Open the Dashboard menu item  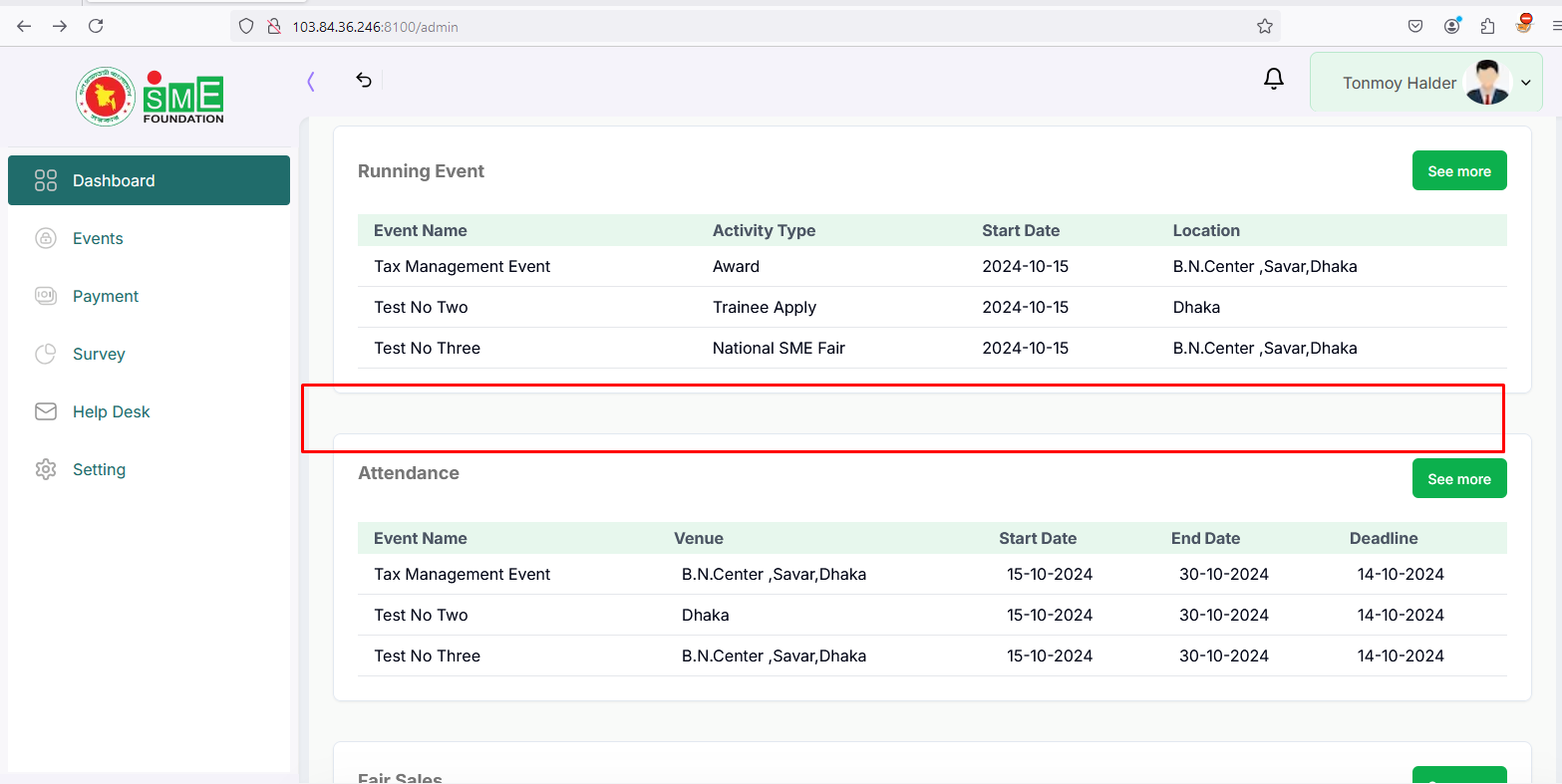click(x=149, y=180)
